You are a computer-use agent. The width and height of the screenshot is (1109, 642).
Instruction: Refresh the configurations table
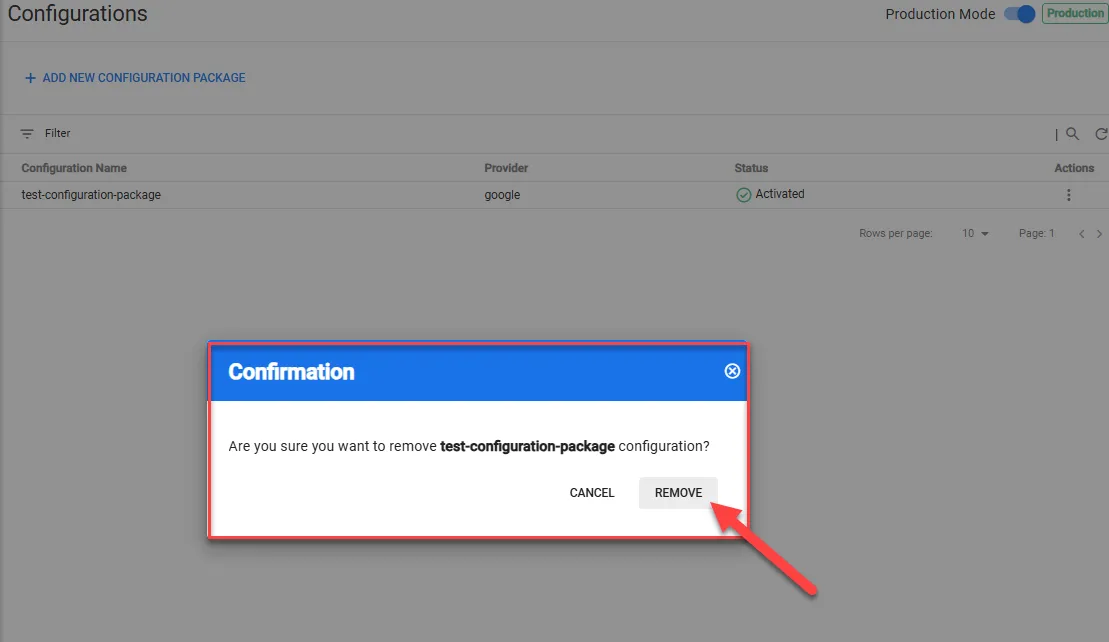(x=1101, y=134)
